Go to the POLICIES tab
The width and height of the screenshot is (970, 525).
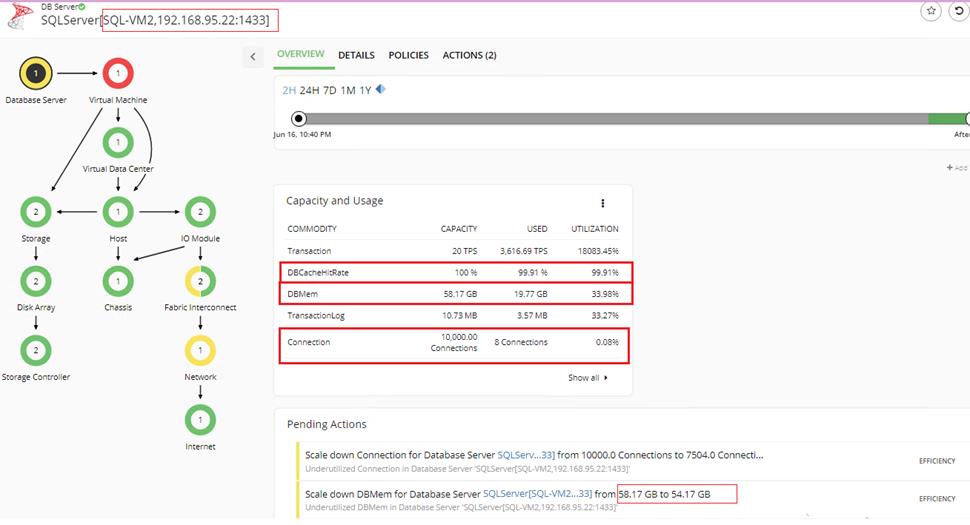pos(408,55)
